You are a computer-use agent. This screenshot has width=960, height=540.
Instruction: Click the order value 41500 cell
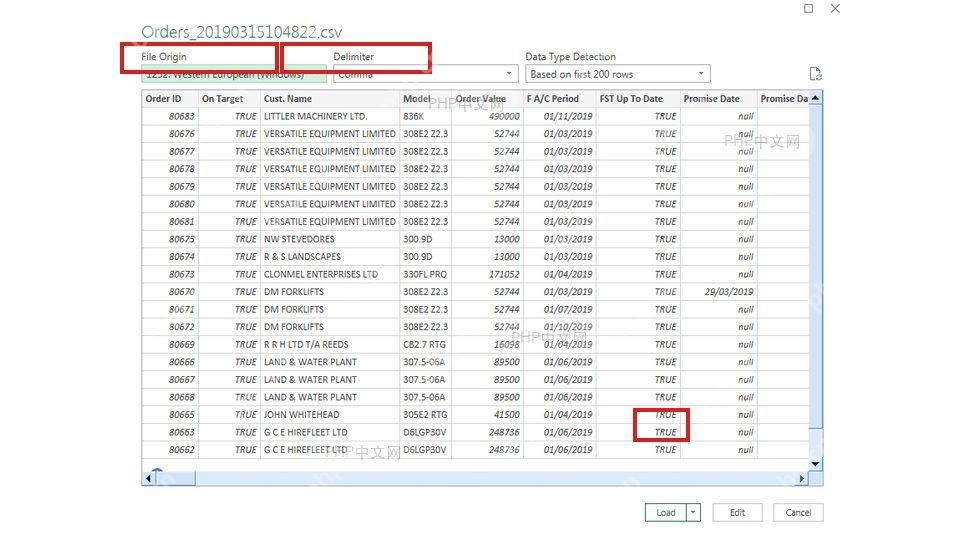coord(487,414)
